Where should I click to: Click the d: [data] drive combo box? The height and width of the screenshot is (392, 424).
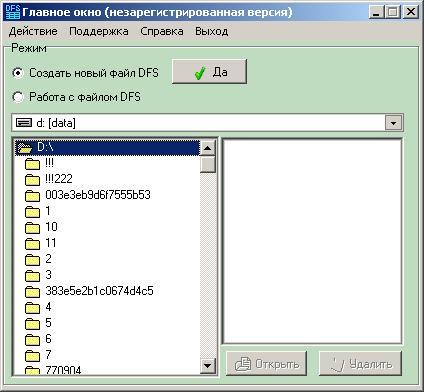coord(207,123)
